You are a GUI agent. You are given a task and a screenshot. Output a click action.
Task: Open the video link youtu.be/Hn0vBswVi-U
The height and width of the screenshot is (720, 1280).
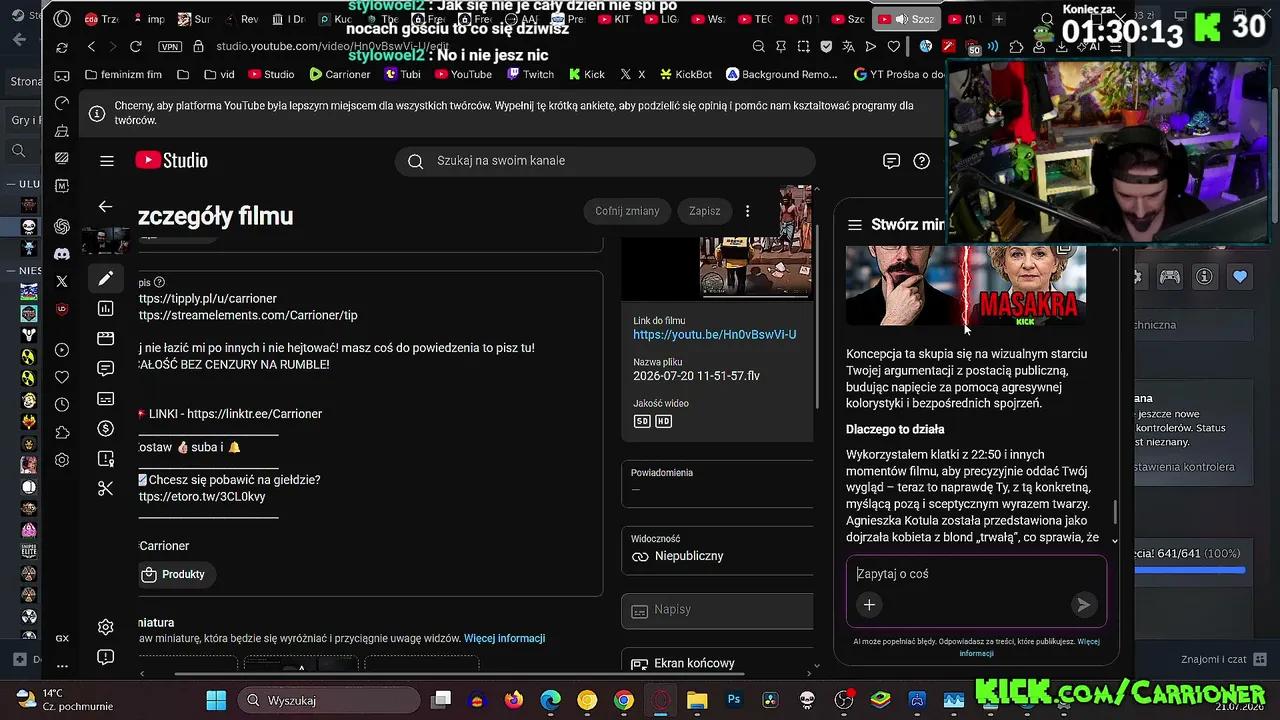pyautogui.click(x=714, y=334)
